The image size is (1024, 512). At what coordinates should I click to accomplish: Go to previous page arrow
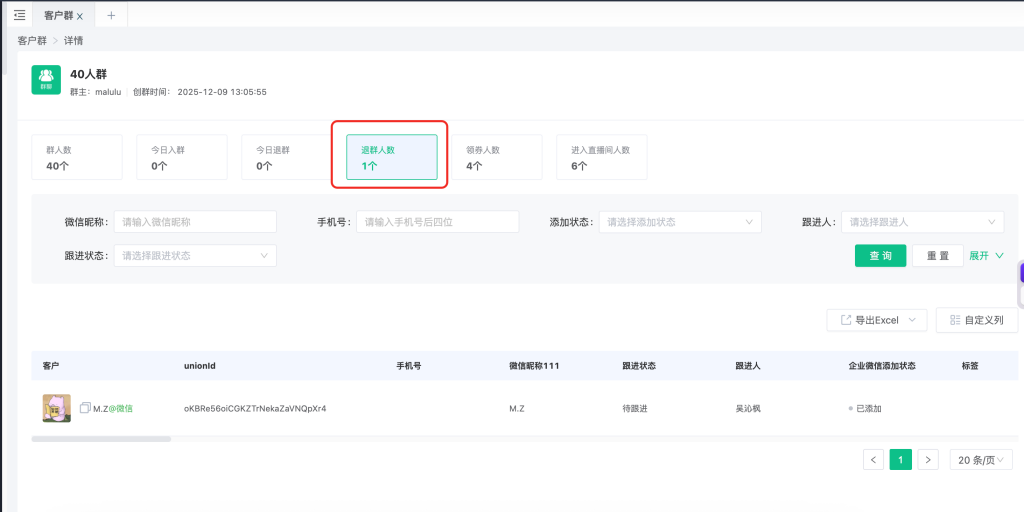[873, 460]
